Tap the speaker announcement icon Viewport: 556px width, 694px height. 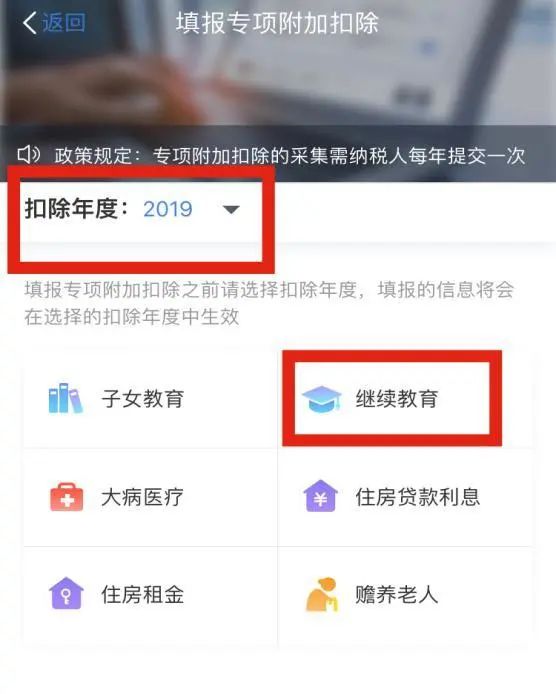pos(29,154)
